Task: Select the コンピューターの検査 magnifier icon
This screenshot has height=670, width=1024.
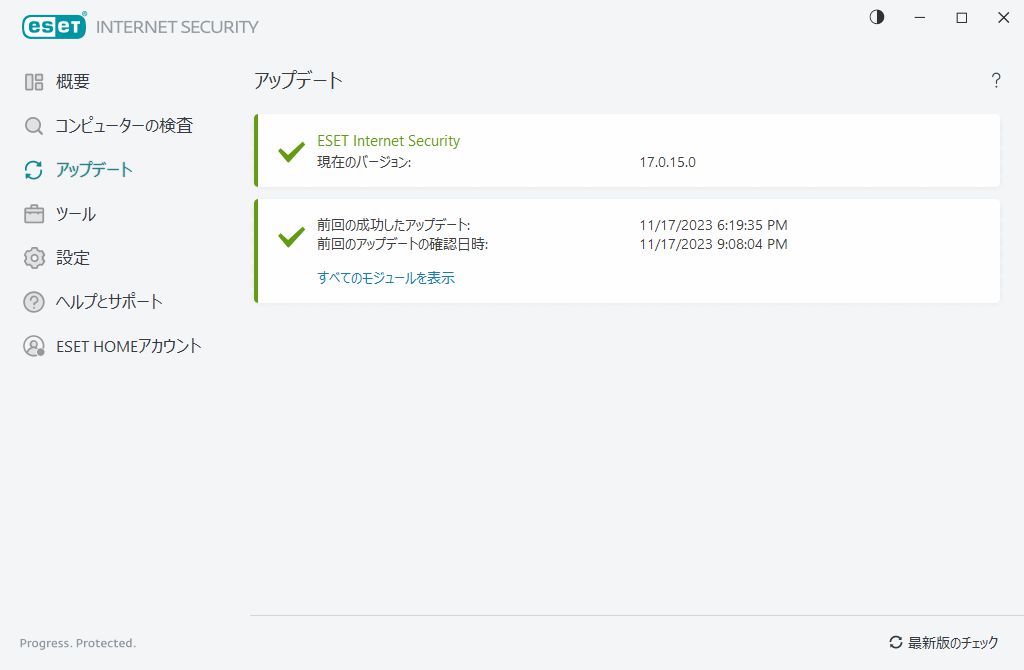Action: coord(33,125)
